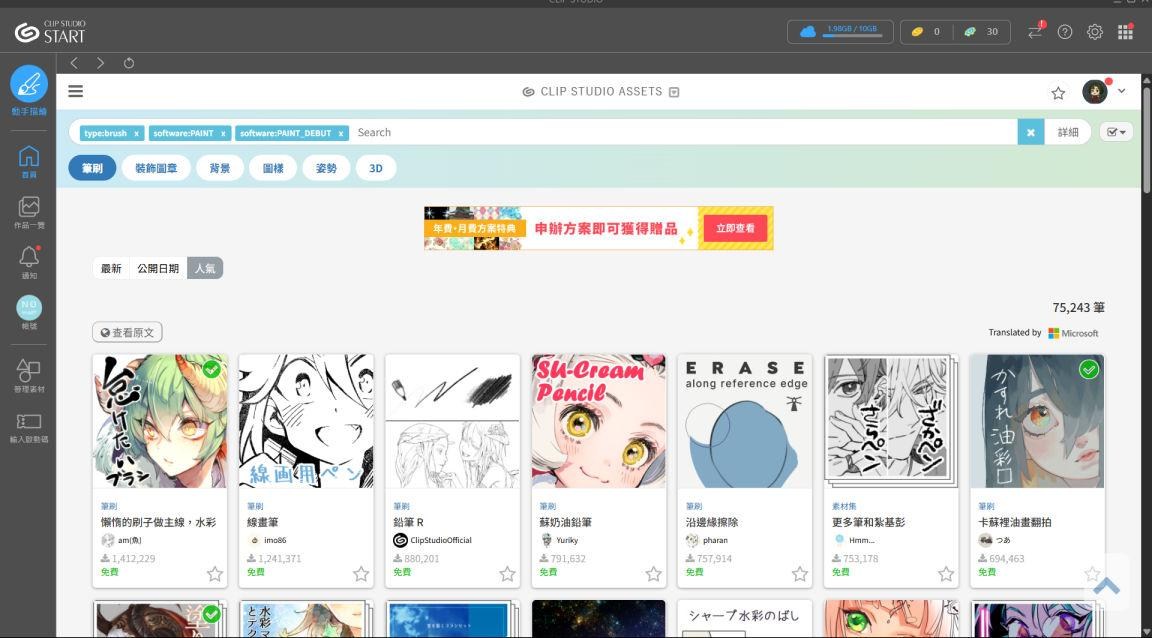Open the 鉛筆 R asset title
Image resolution: width=1152 pixels, height=638 pixels.
(x=408, y=523)
